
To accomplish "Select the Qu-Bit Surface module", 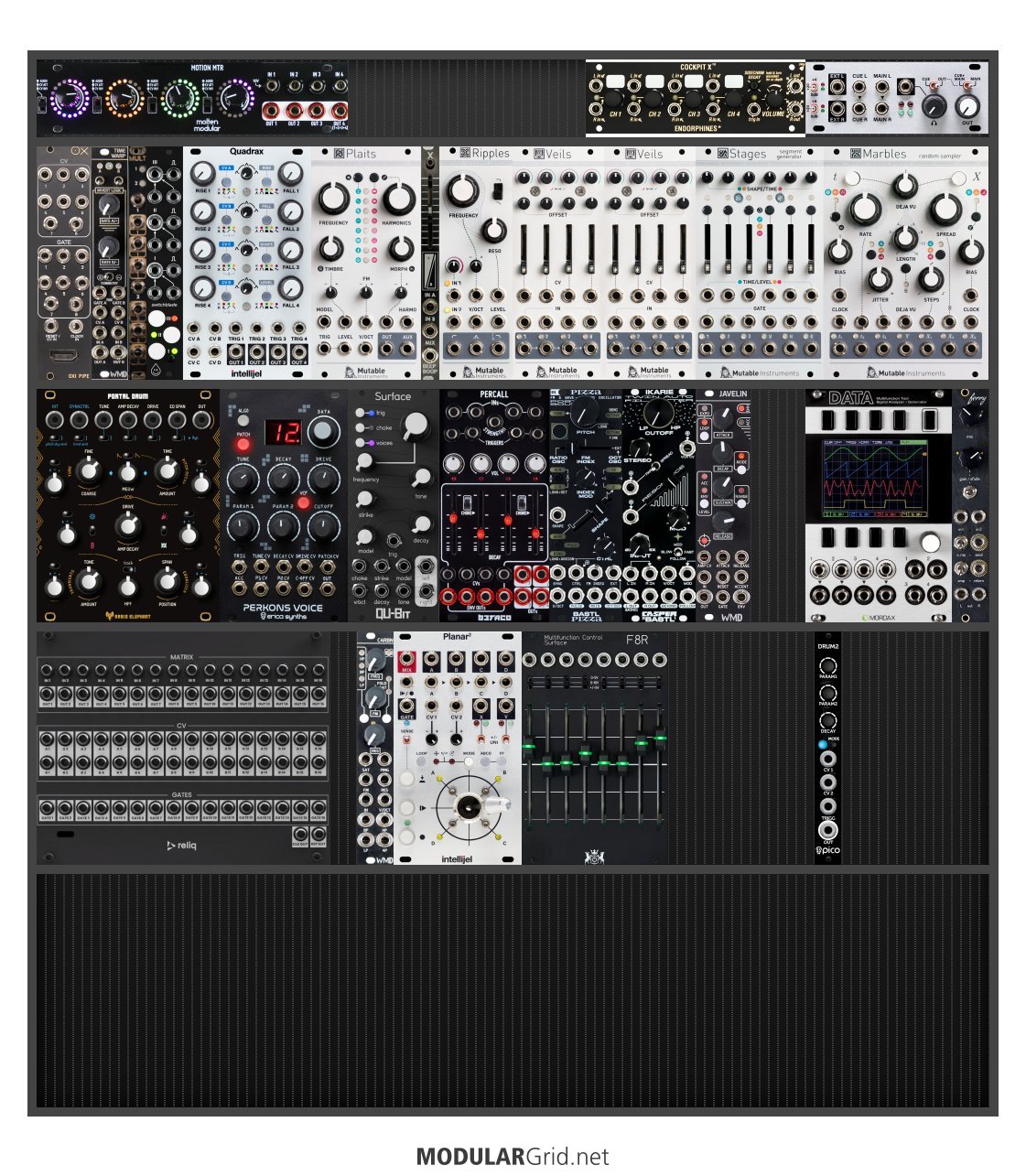I will pos(394,505).
